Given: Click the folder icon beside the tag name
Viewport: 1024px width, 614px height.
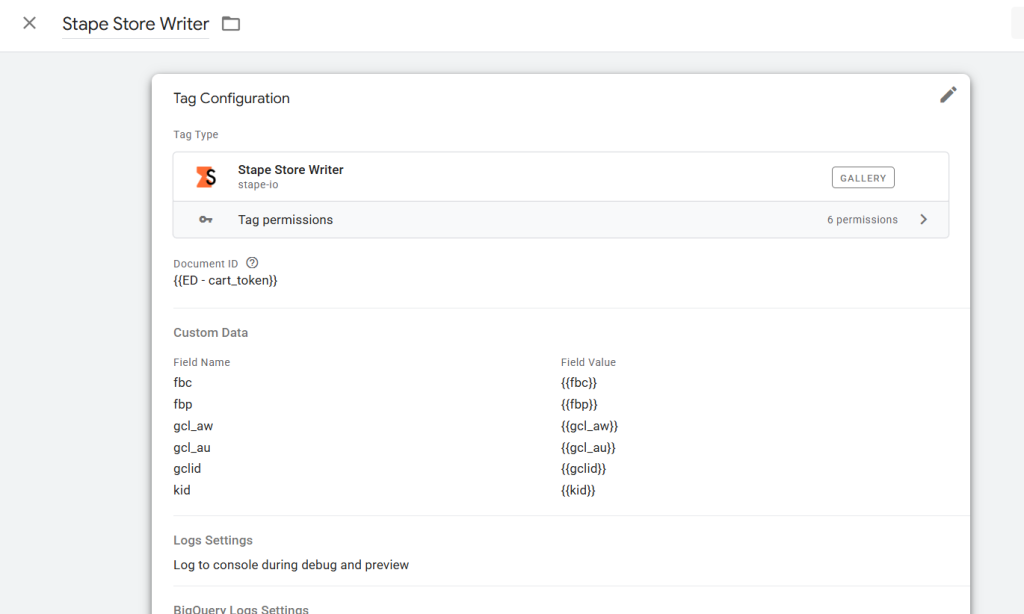Looking at the screenshot, I should coord(231,24).
